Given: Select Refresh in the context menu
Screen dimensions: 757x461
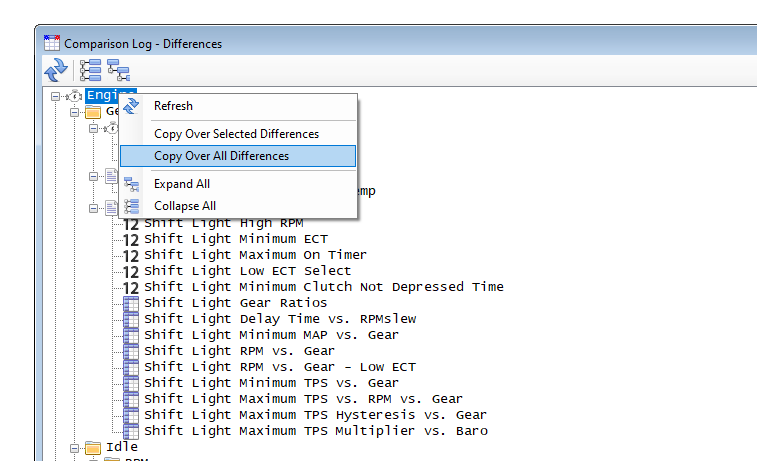Looking at the screenshot, I should 173,106.
